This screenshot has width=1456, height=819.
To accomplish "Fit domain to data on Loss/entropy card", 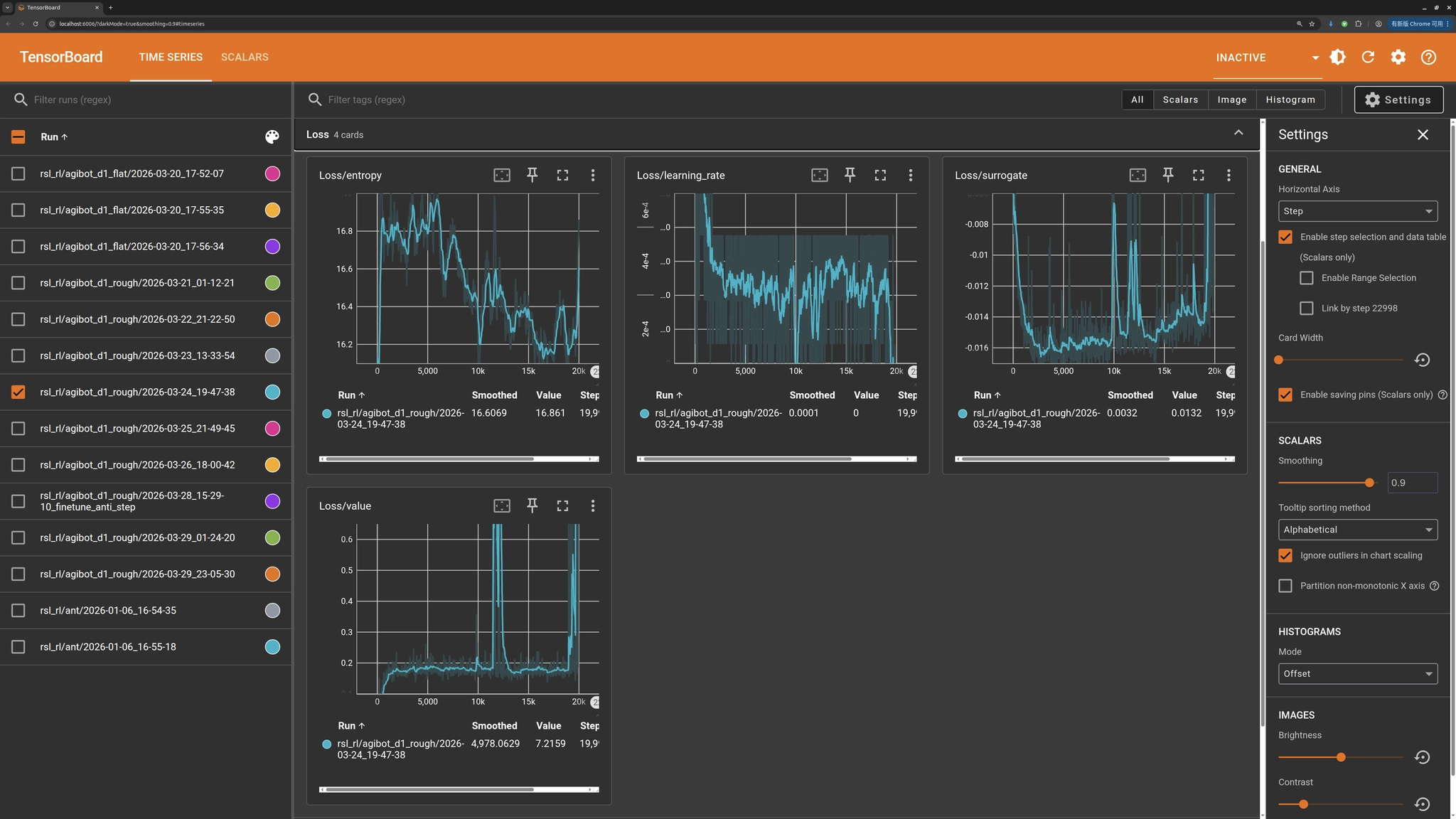I will [x=502, y=175].
